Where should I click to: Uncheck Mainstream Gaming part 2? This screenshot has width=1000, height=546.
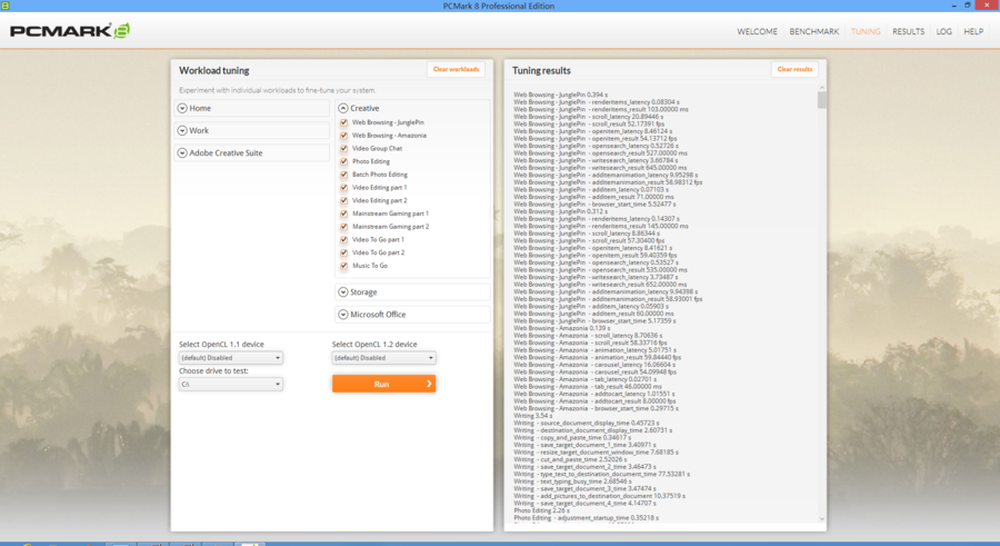click(344, 226)
